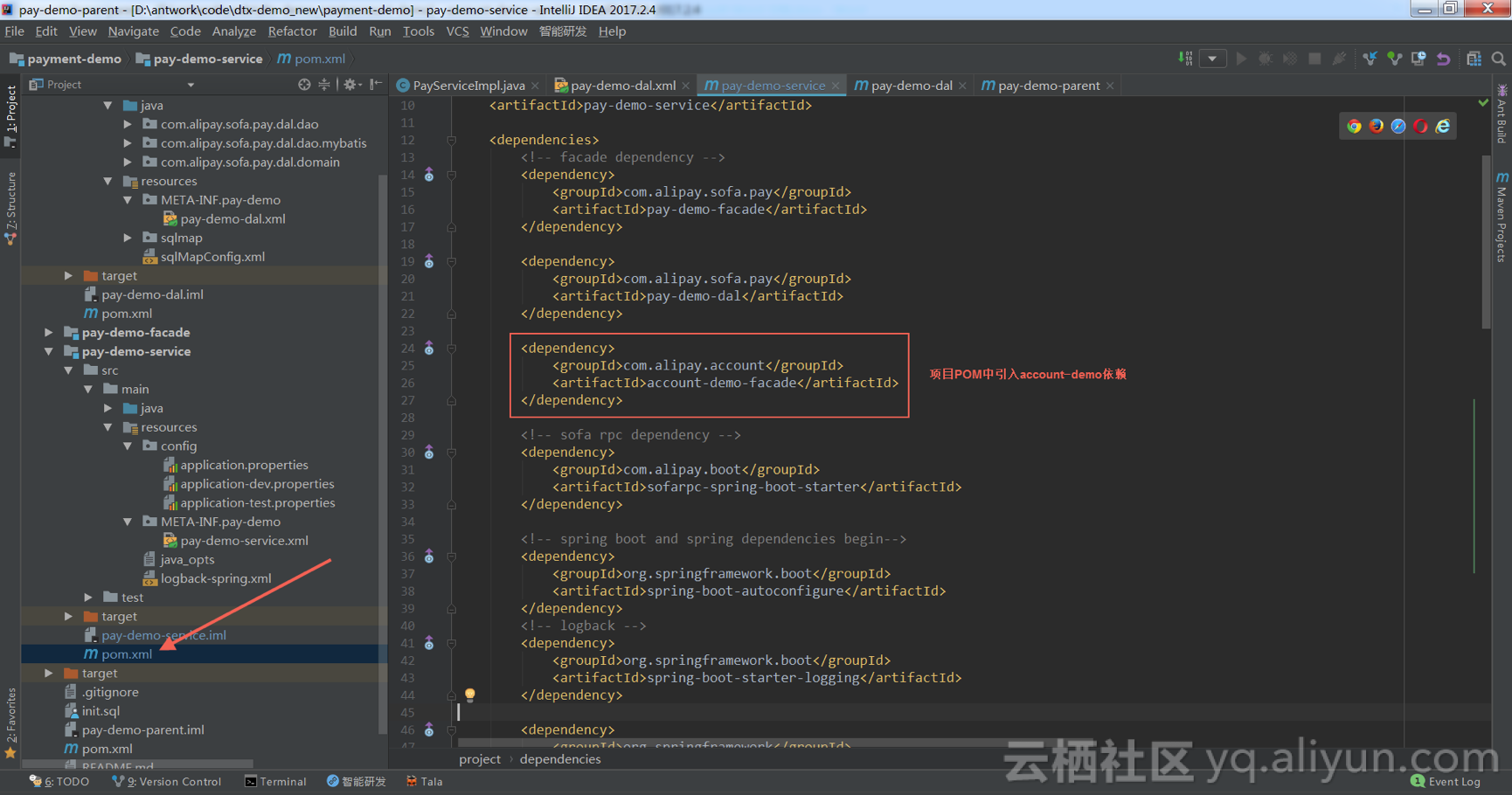
Task: Switch to PayServiceImpl.java tab
Action: click(x=468, y=85)
